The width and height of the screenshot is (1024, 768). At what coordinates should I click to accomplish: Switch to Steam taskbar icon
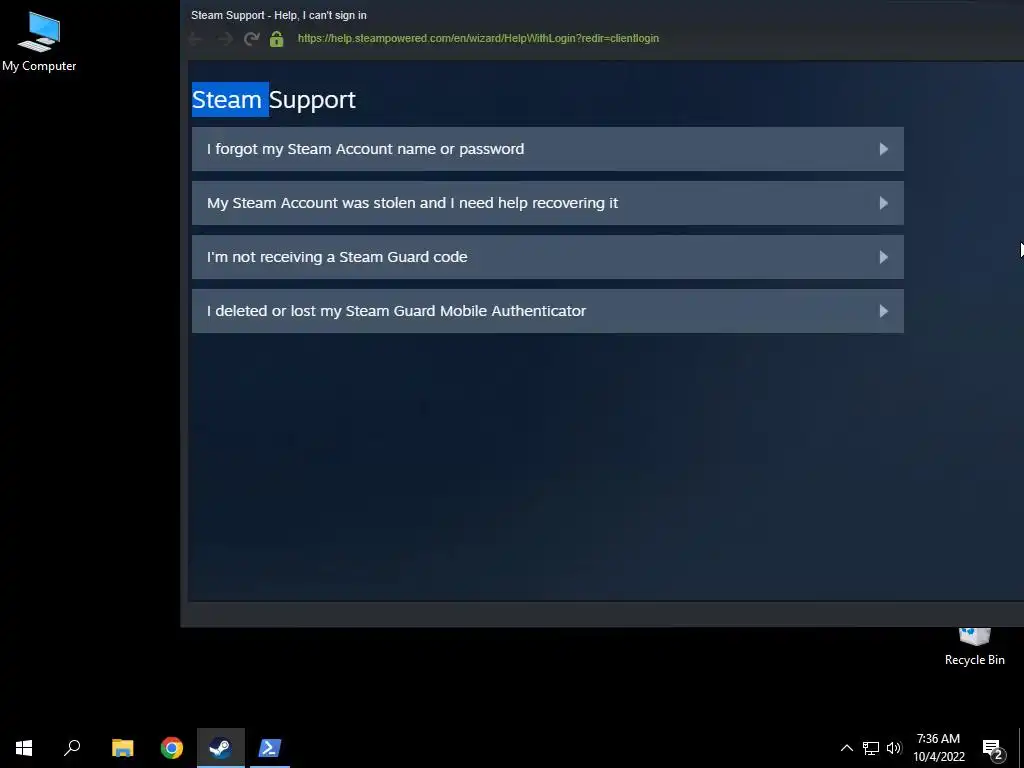221,748
